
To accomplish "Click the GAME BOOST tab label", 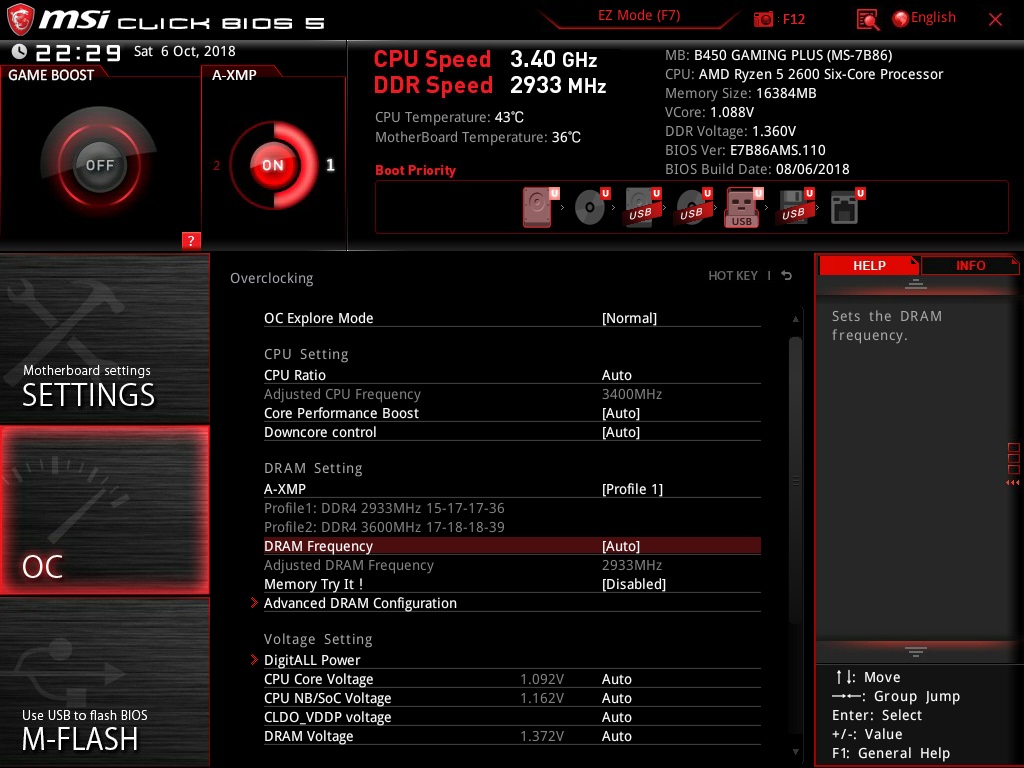I will click(x=51, y=75).
